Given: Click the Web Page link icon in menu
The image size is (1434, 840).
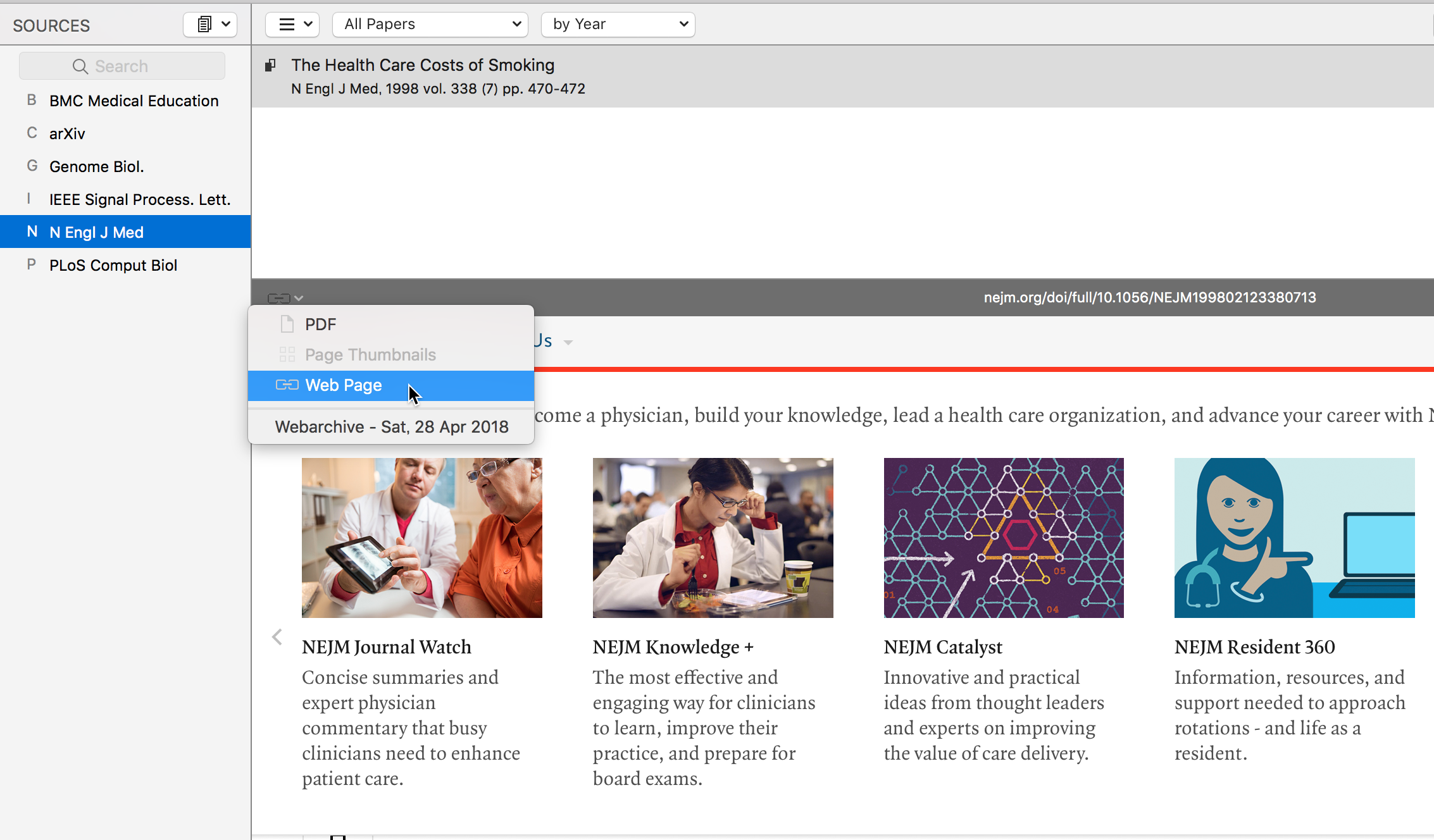Looking at the screenshot, I should tap(287, 385).
